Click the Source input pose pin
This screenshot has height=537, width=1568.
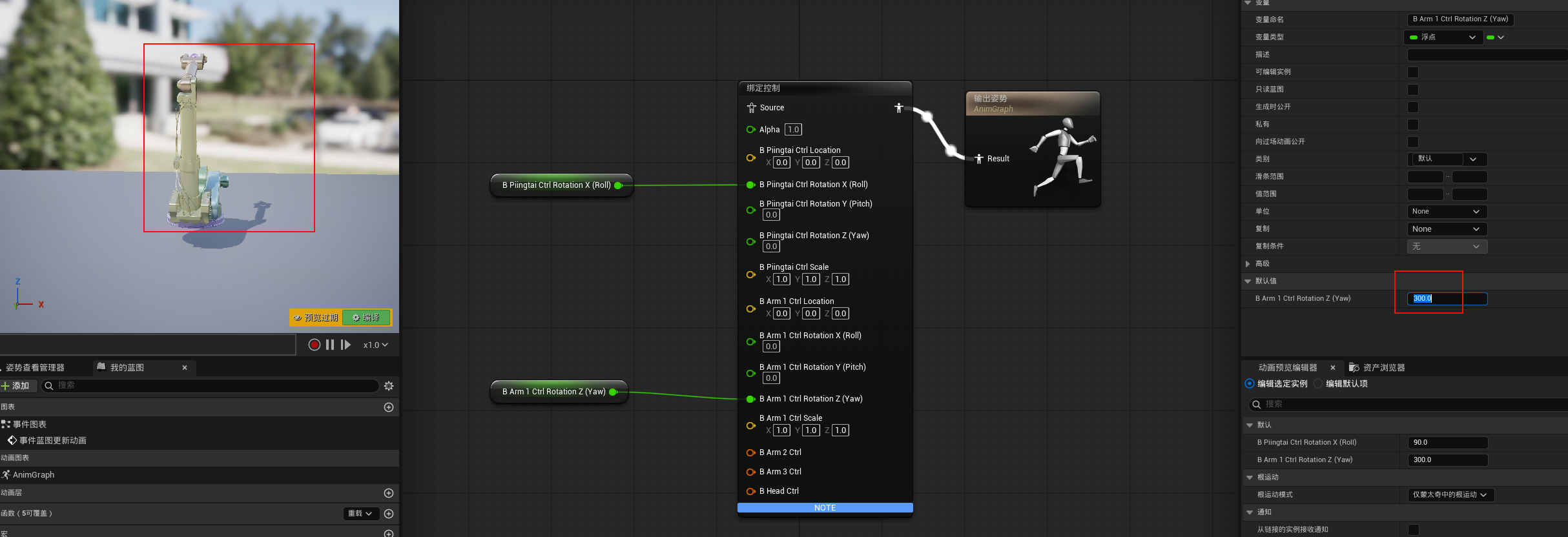point(751,108)
